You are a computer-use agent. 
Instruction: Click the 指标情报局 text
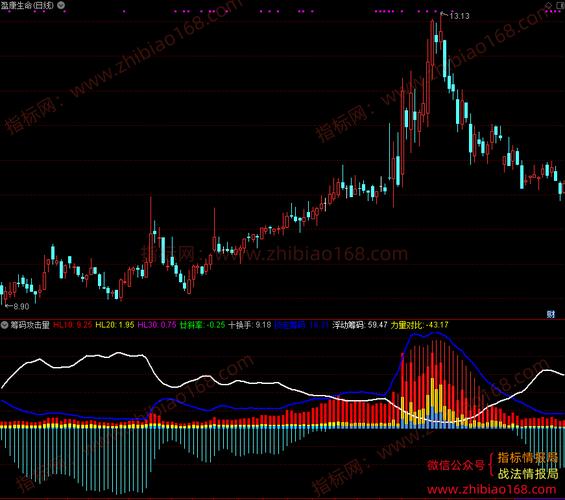tap(528, 458)
